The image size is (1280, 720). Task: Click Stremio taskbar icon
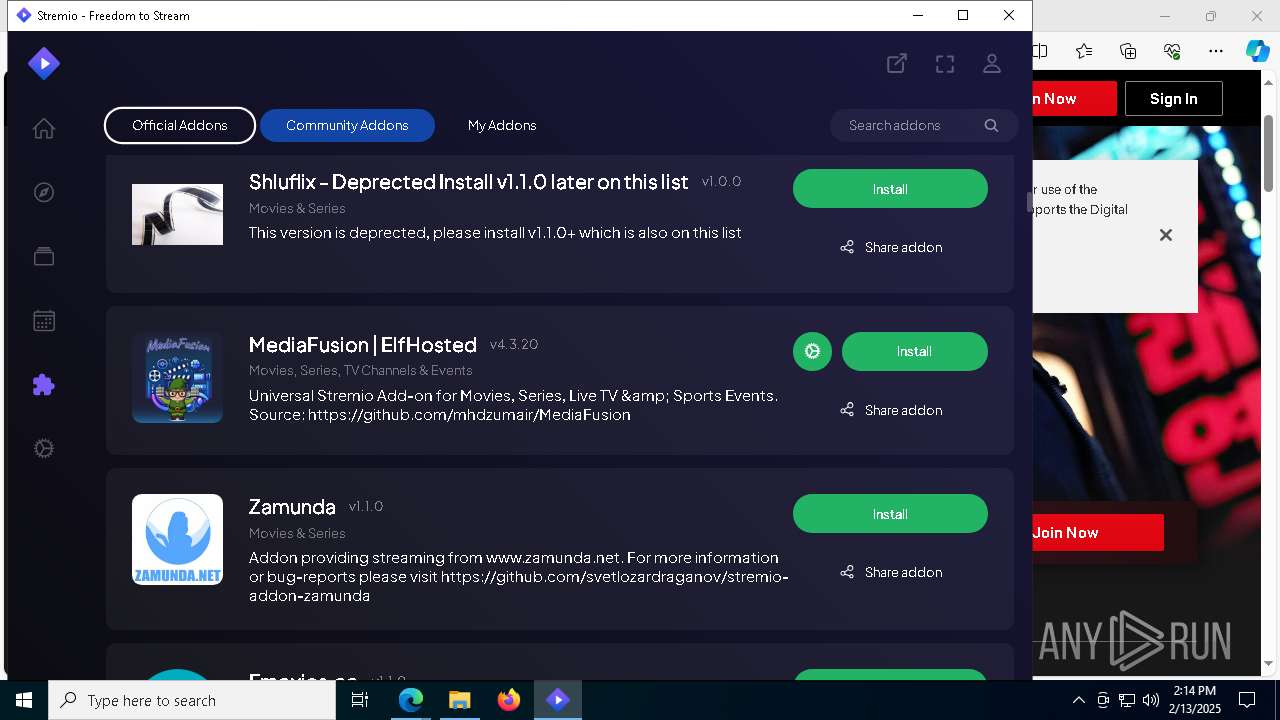click(558, 700)
